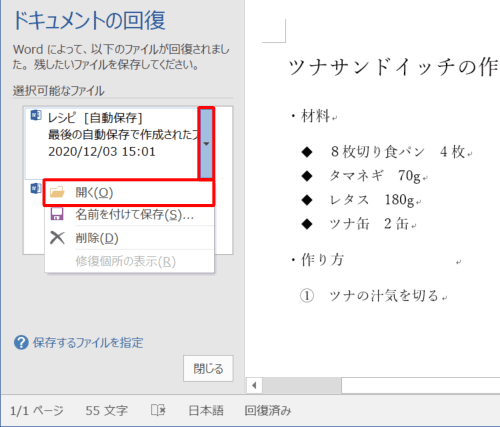Image resolution: width=500 pixels, height=427 pixels.
Task: Click the ・作り方 heading
Action: coord(317,260)
